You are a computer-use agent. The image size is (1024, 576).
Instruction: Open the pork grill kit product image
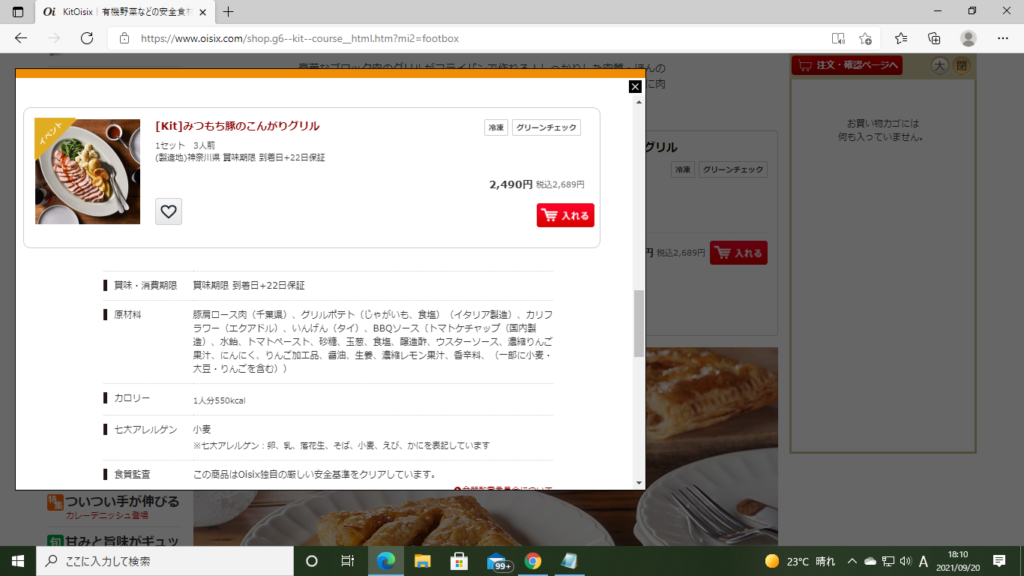coord(88,171)
